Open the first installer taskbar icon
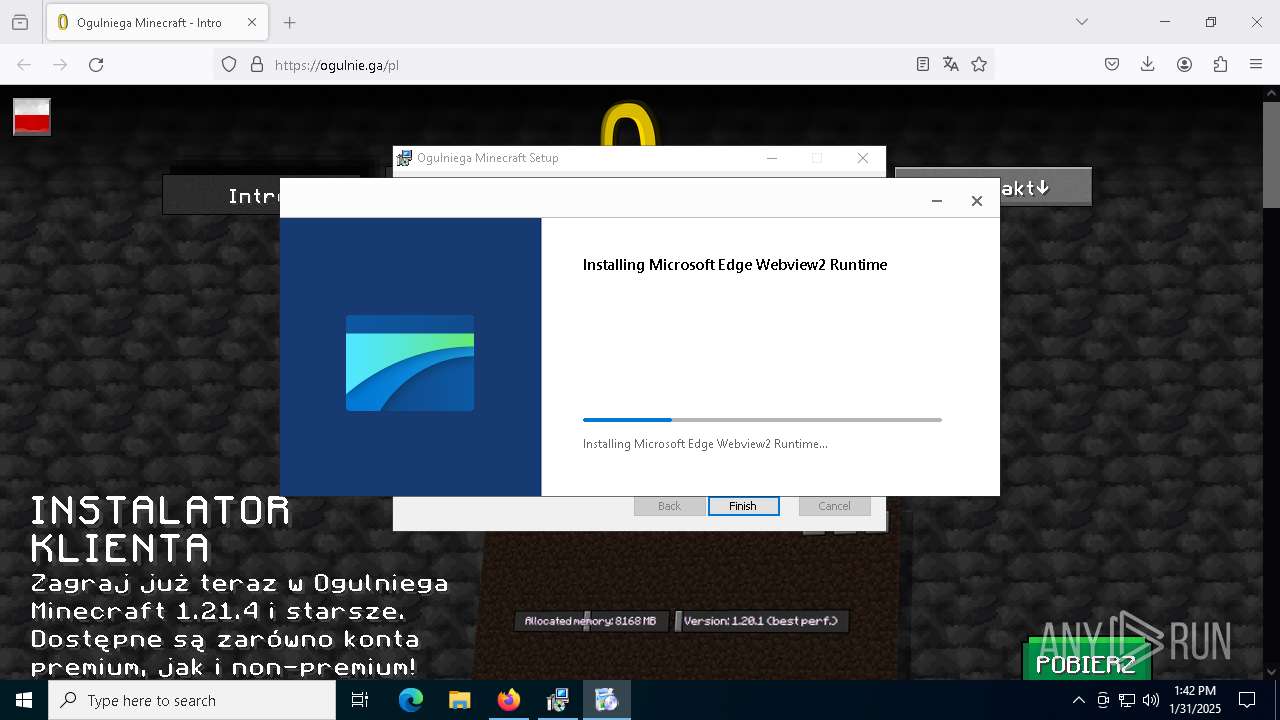Image resolution: width=1280 pixels, height=720 pixels. tap(557, 700)
